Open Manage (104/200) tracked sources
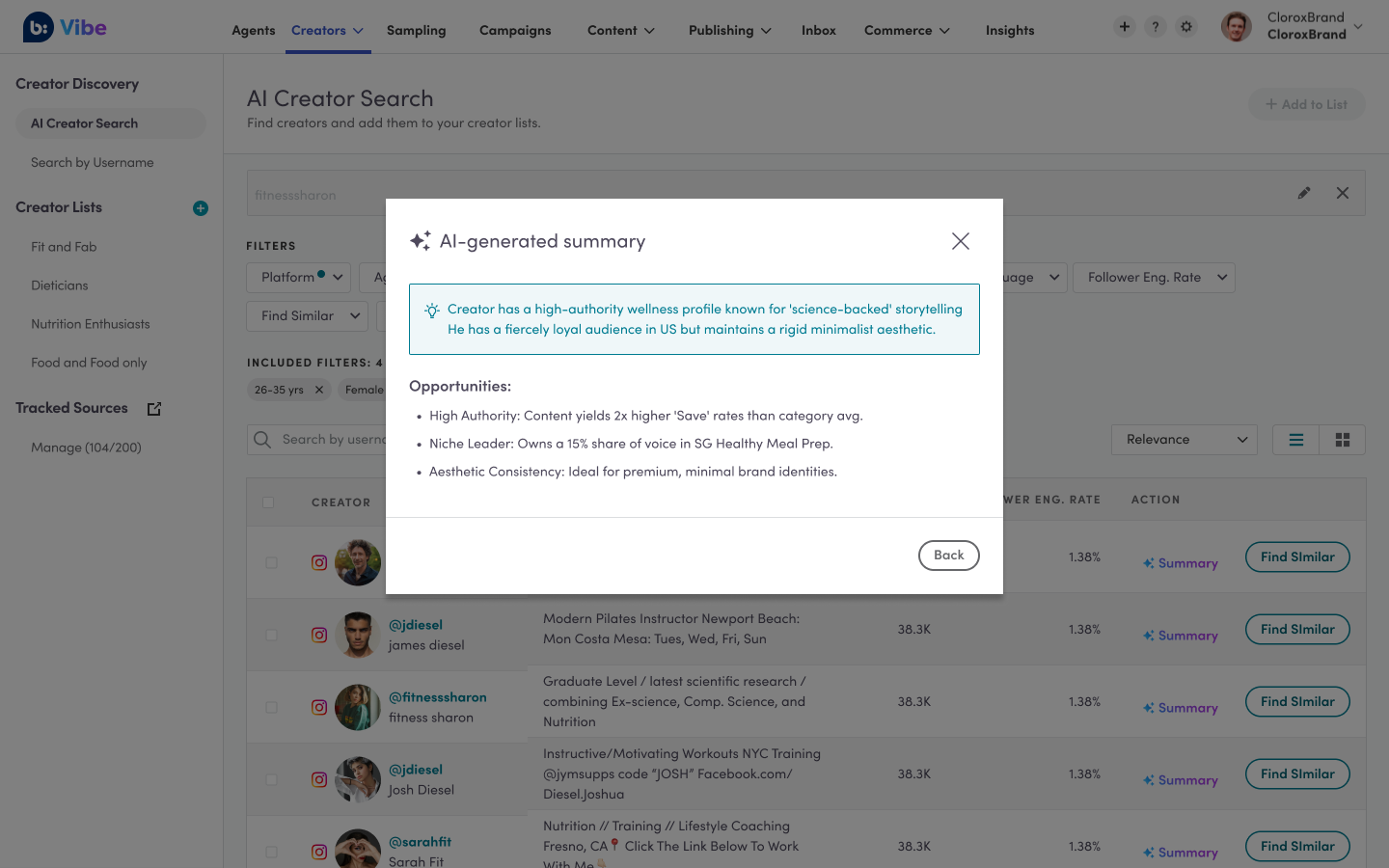 click(x=86, y=448)
